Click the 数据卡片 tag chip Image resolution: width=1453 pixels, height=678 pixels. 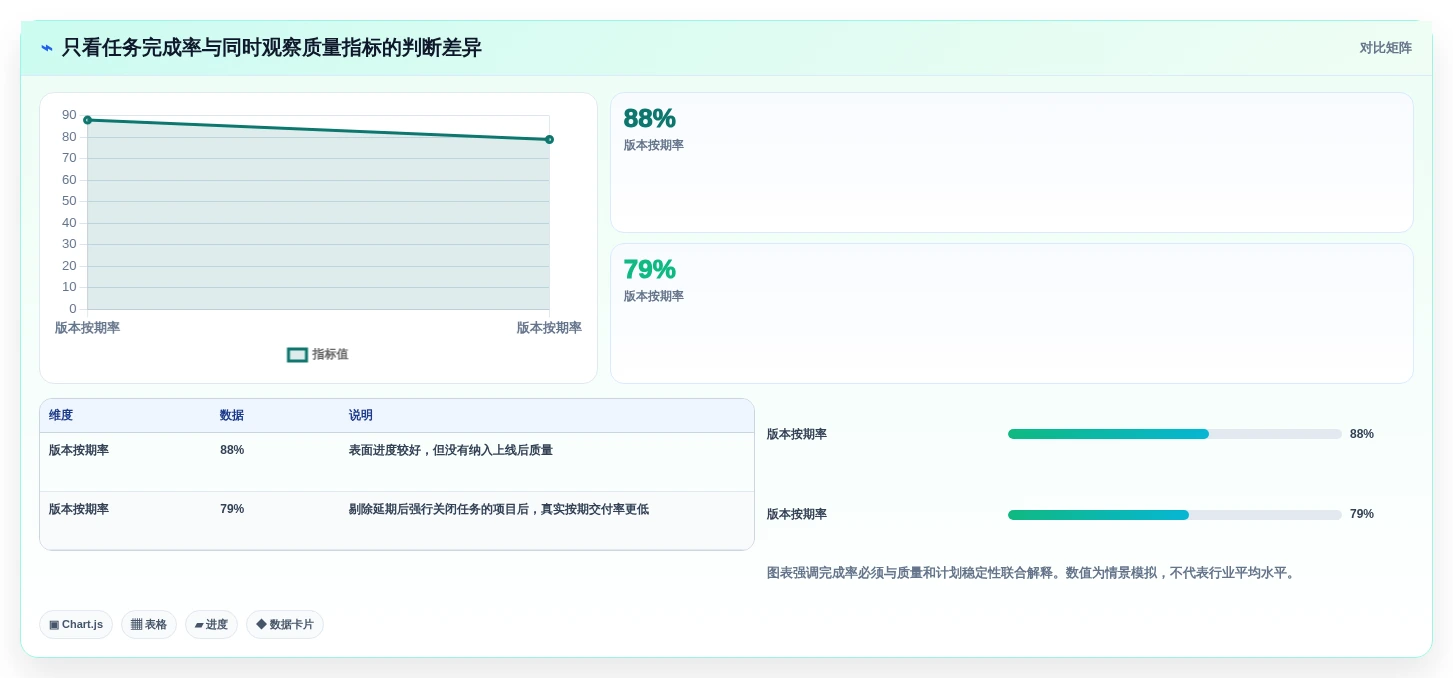pyautogui.click(x=285, y=624)
